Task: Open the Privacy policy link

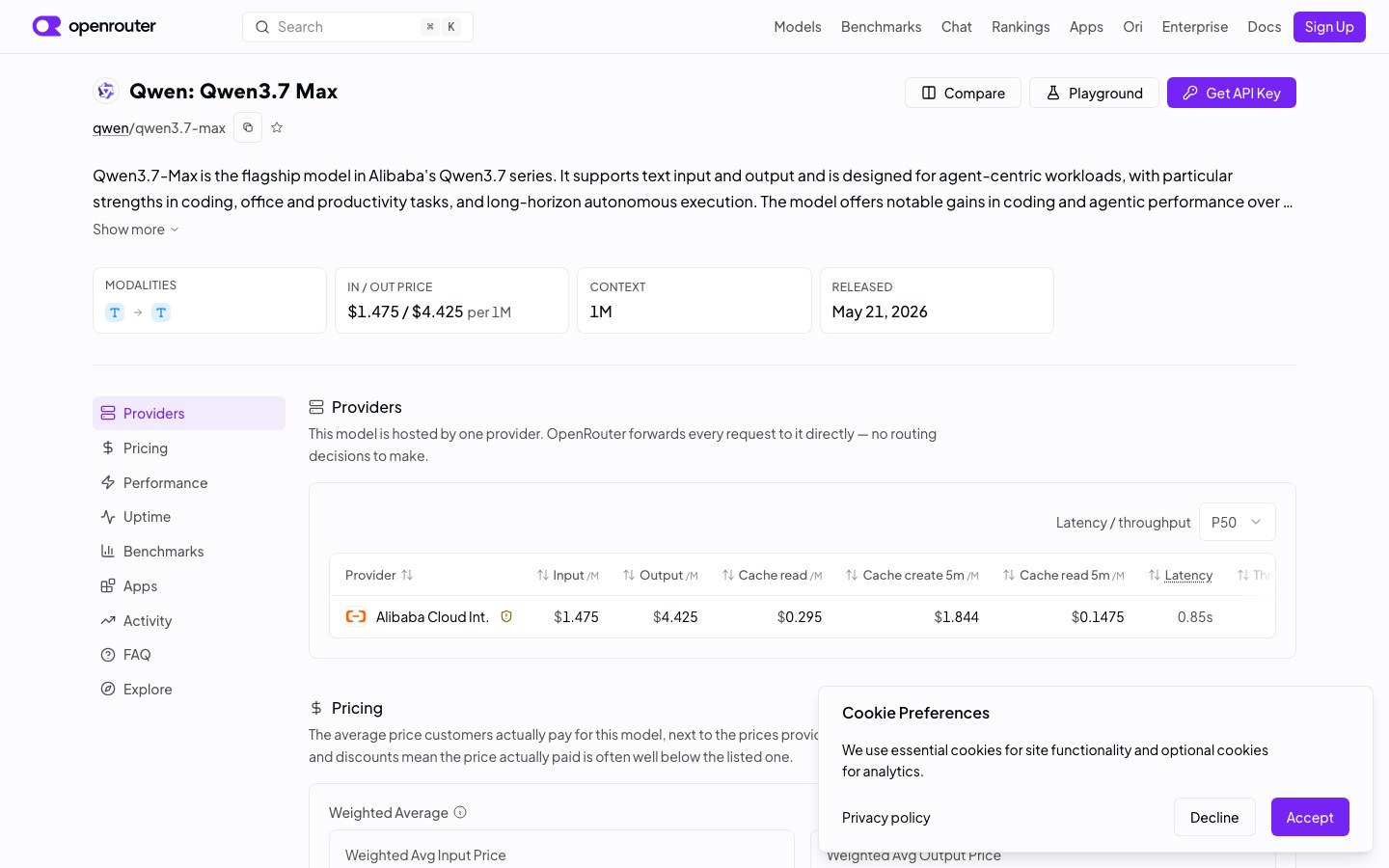Action: [885, 817]
